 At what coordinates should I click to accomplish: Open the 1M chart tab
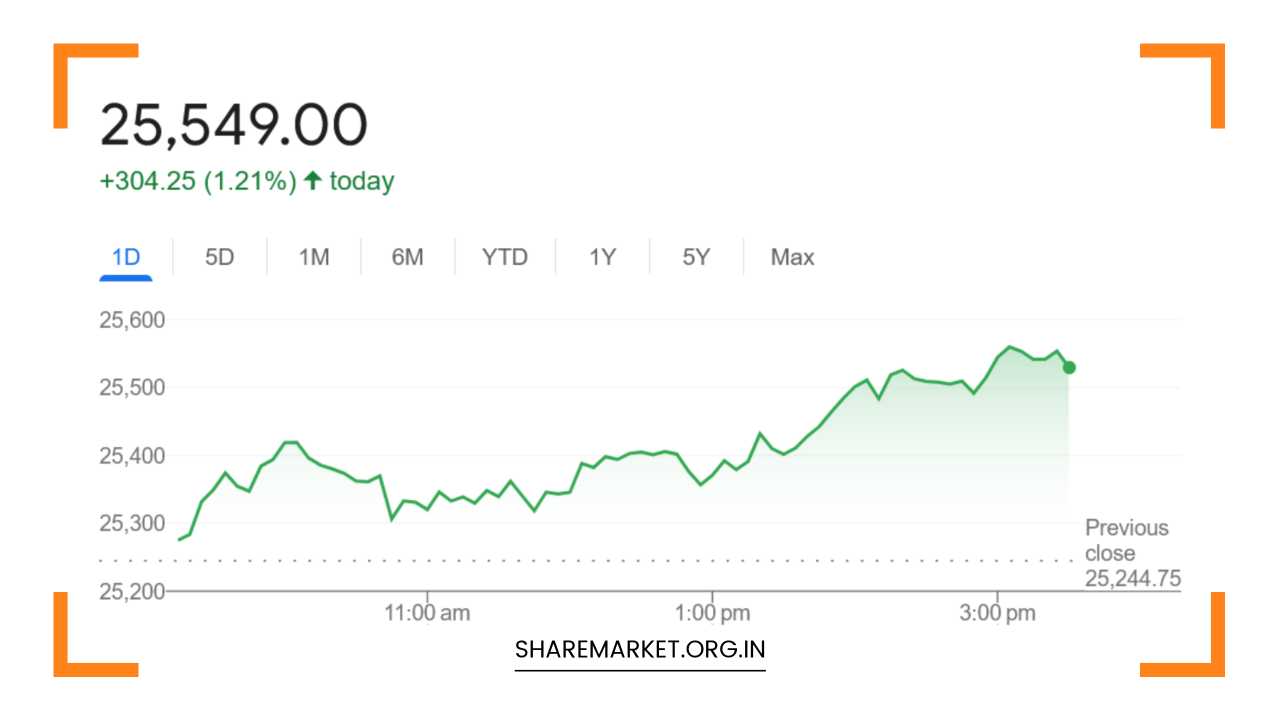(x=314, y=257)
